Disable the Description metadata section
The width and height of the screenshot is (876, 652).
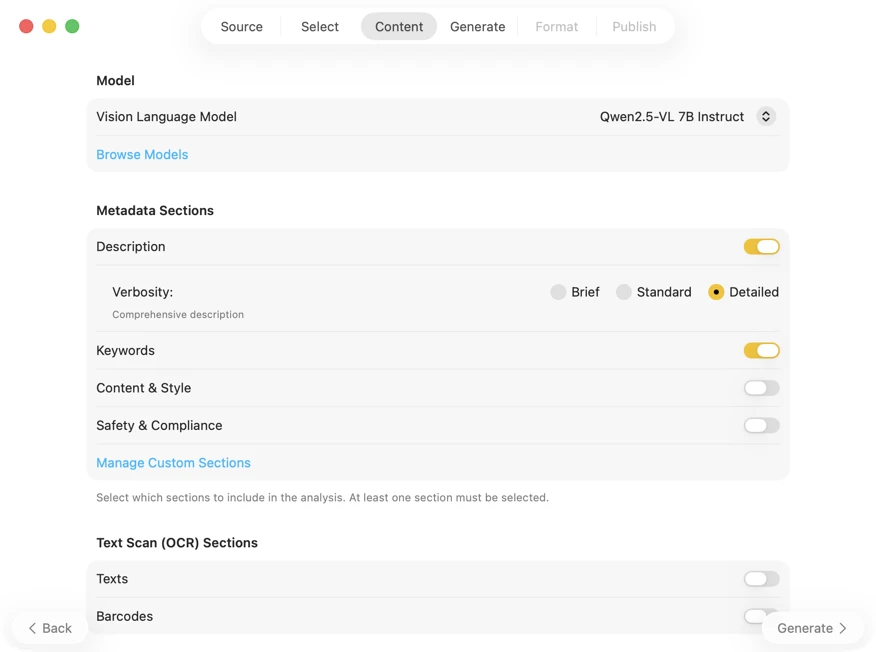(761, 246)
